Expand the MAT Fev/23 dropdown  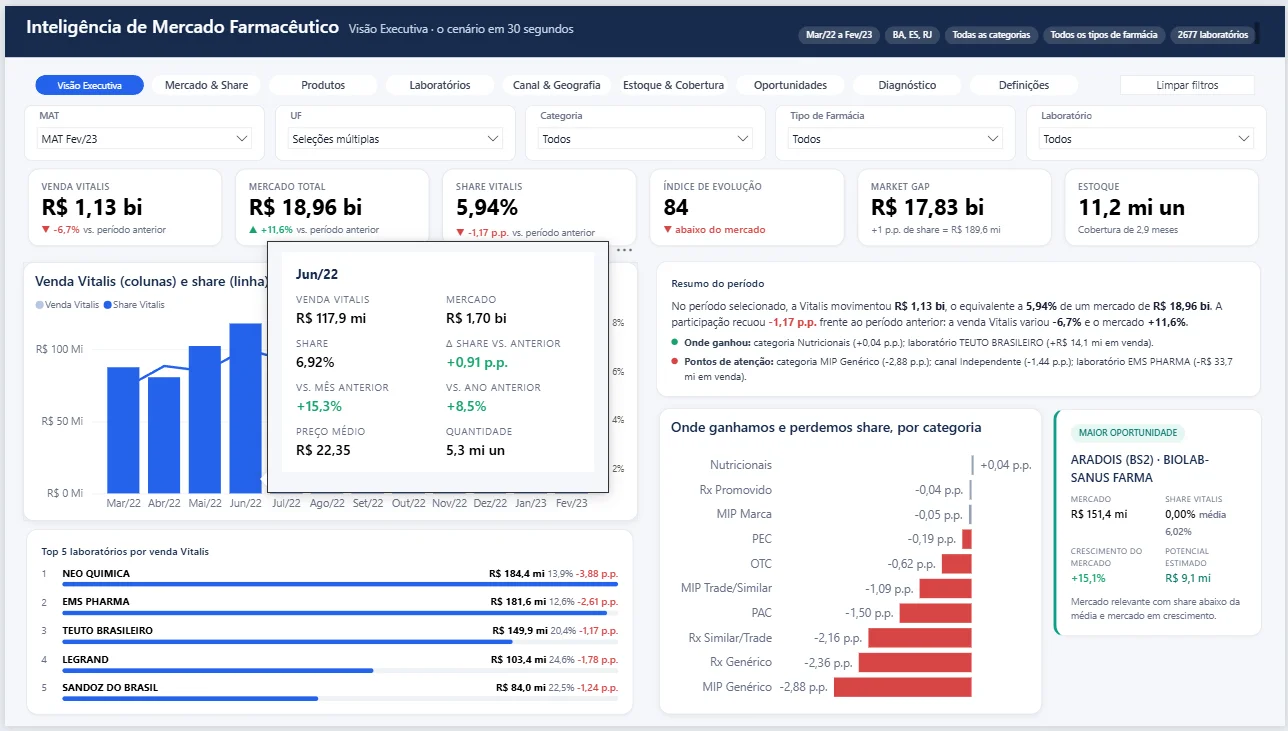pyautogui.click(x=144, y=139)
